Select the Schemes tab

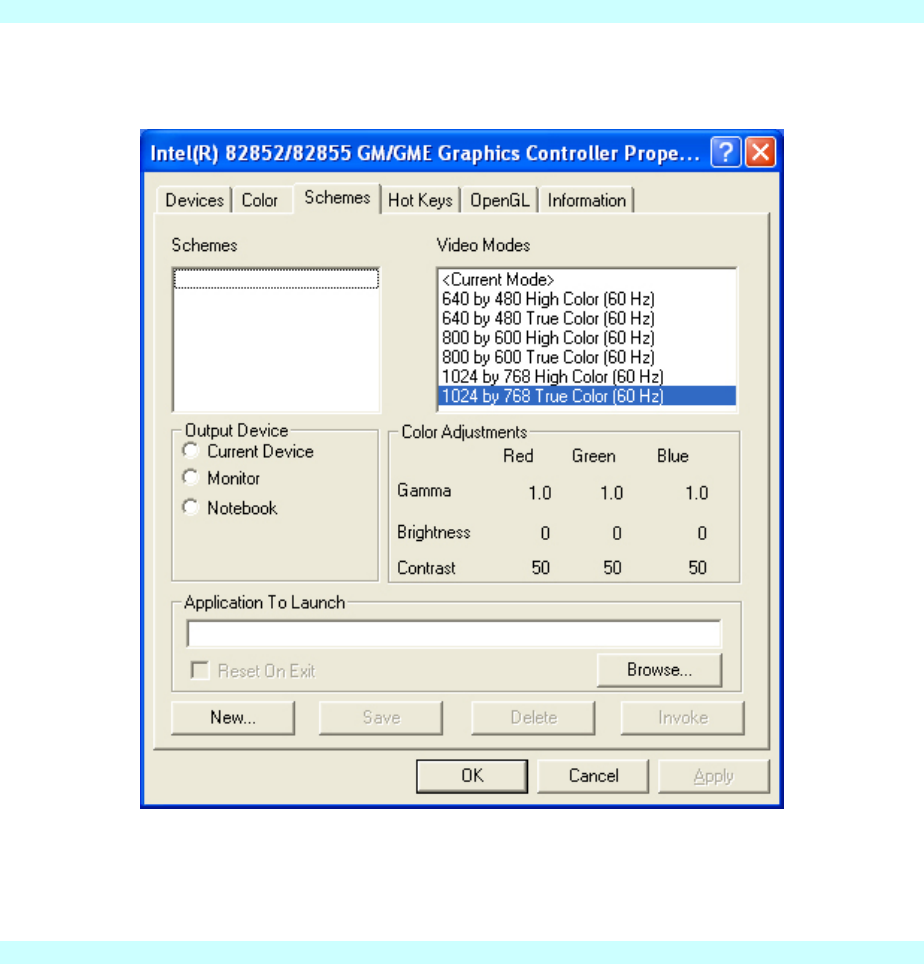337,198
